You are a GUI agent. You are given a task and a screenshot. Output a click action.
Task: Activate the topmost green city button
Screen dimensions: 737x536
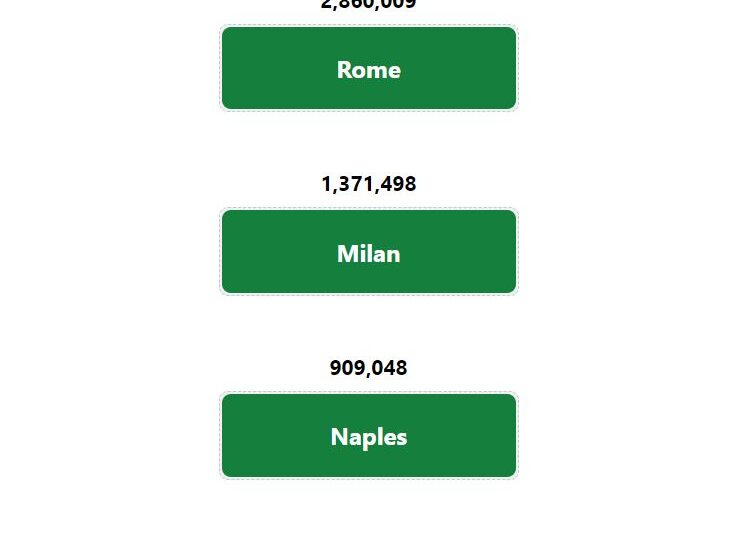369,68
